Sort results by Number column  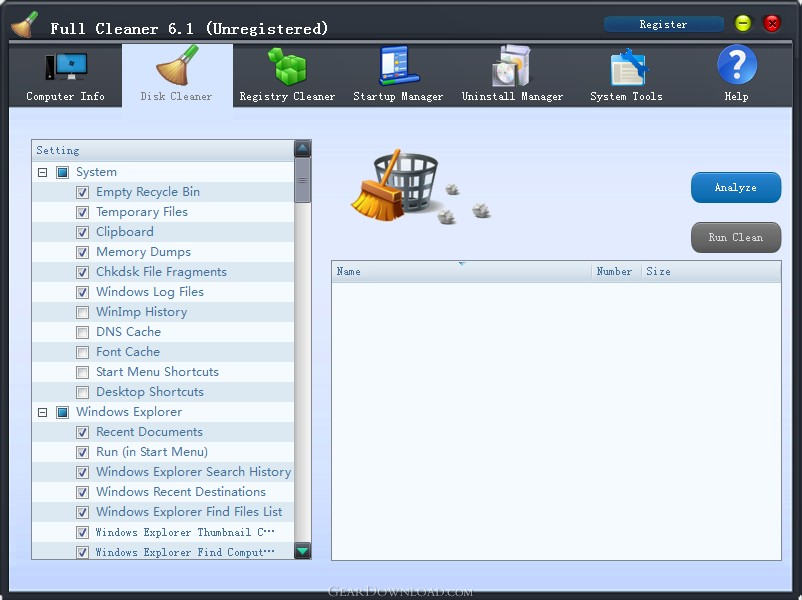[616, 272]
